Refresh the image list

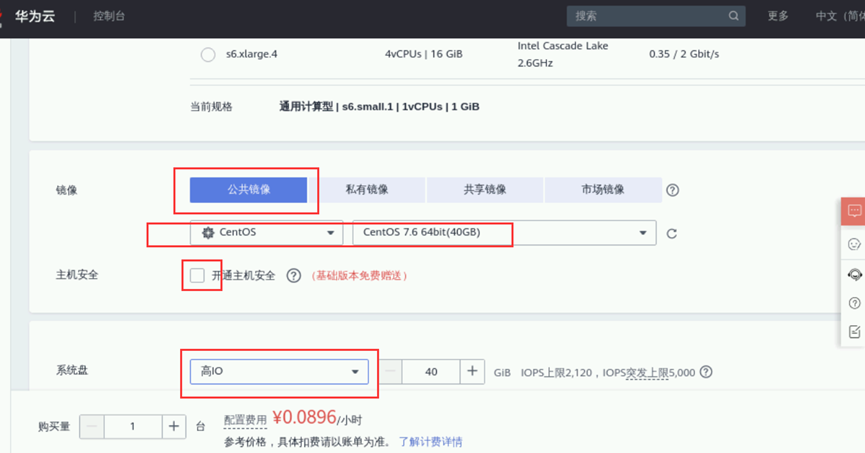tap(671, 233)
